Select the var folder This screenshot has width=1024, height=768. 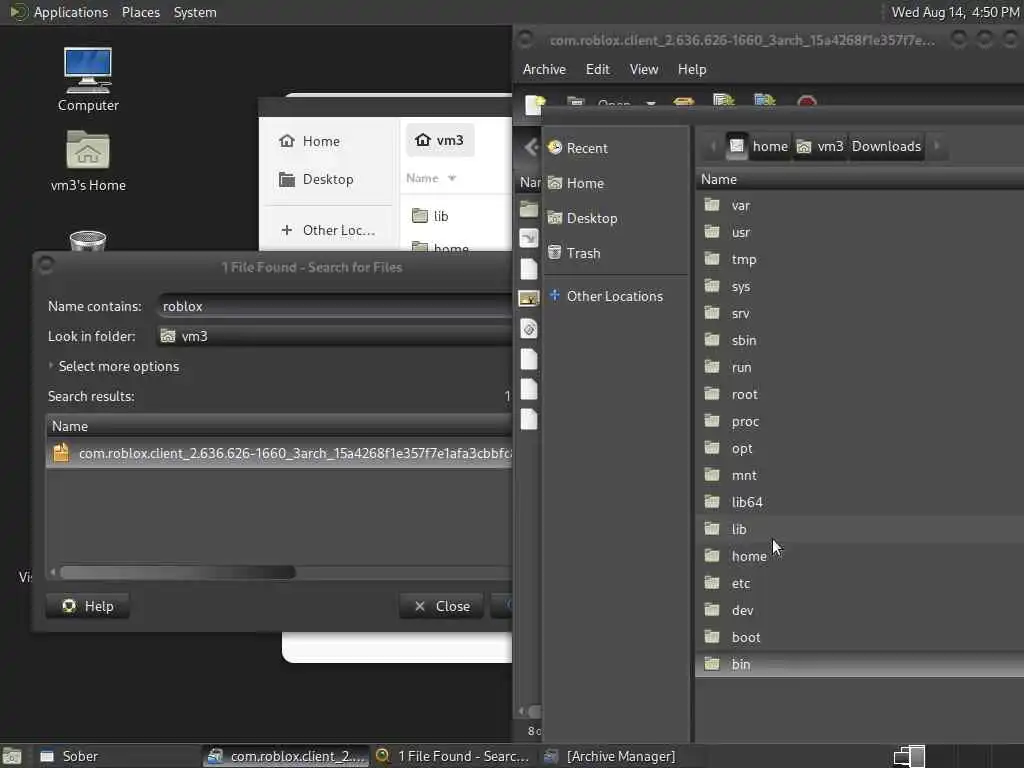coord(859,206)
